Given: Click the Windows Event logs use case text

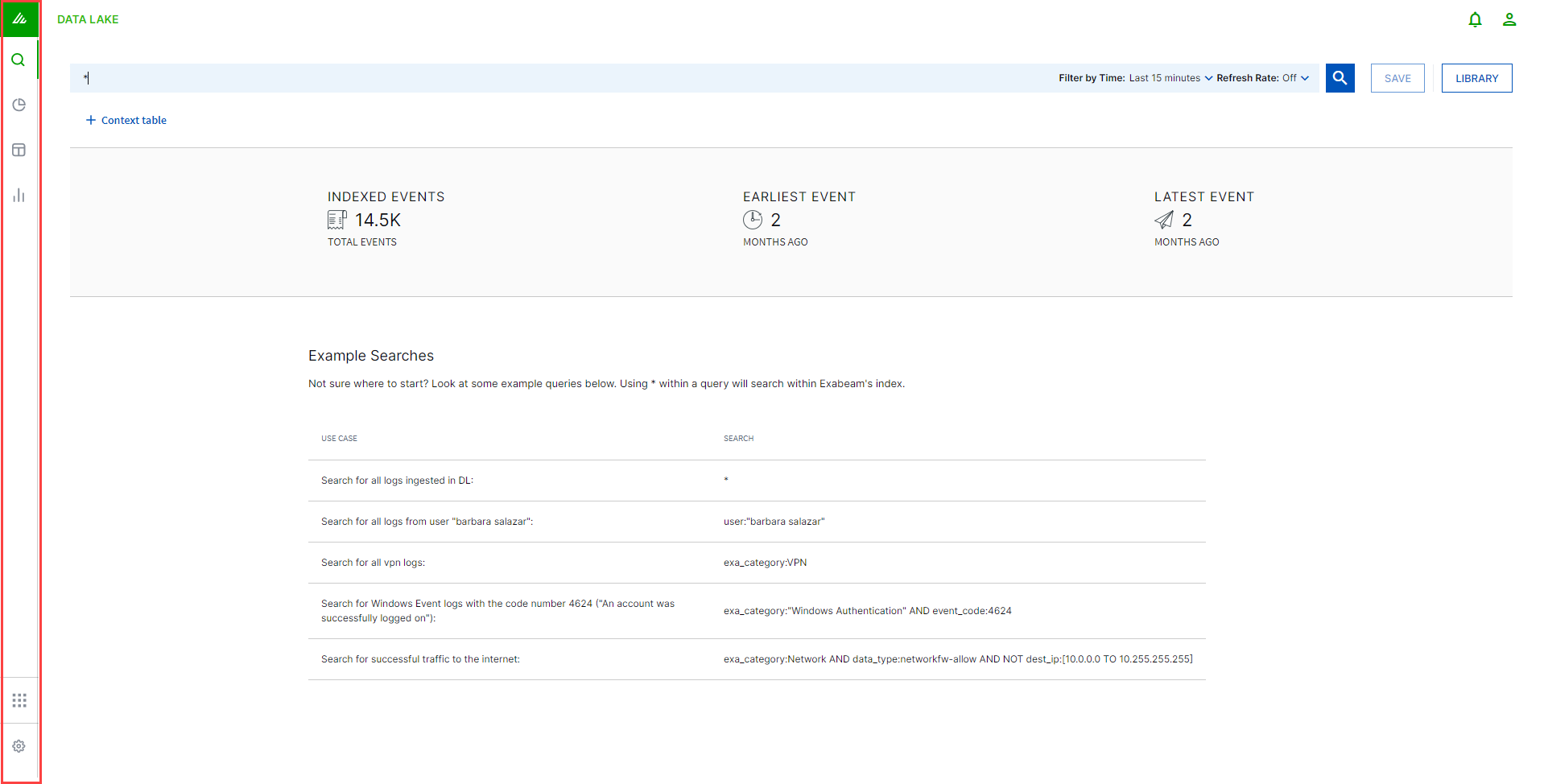Looking at the screenshot, I should click(498, 611).
